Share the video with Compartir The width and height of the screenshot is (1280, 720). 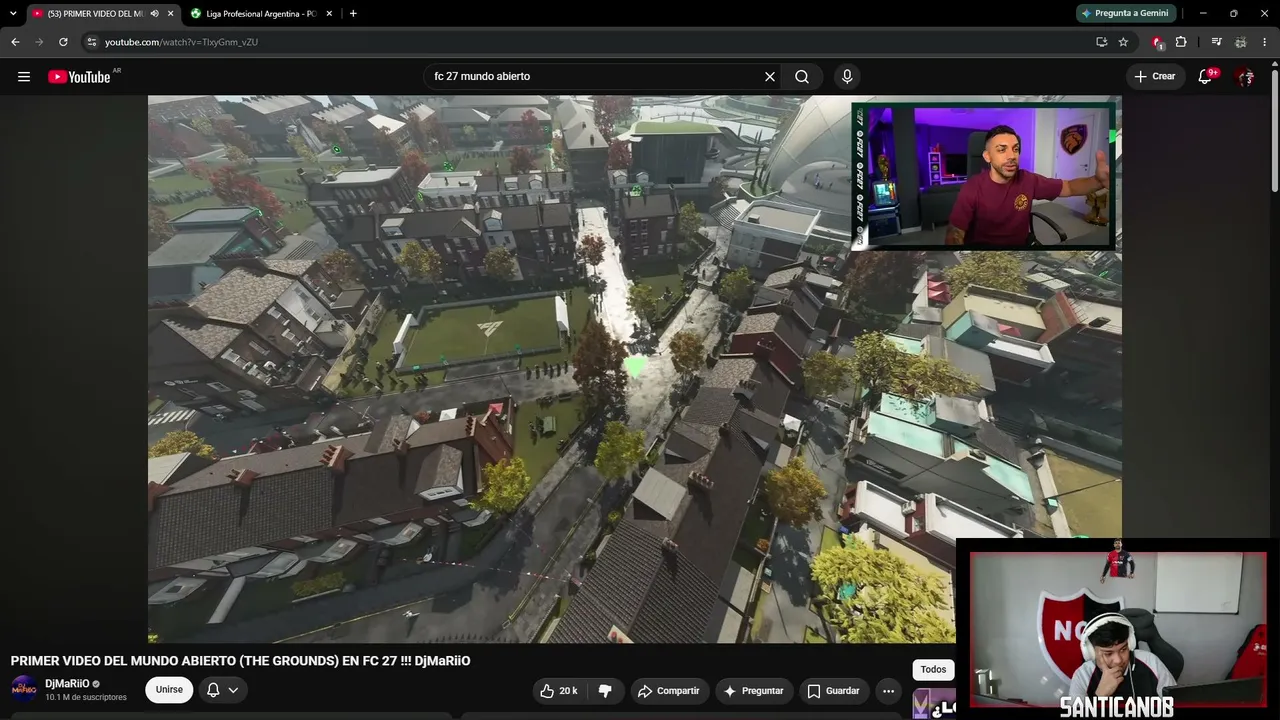(x=669, y=691)
